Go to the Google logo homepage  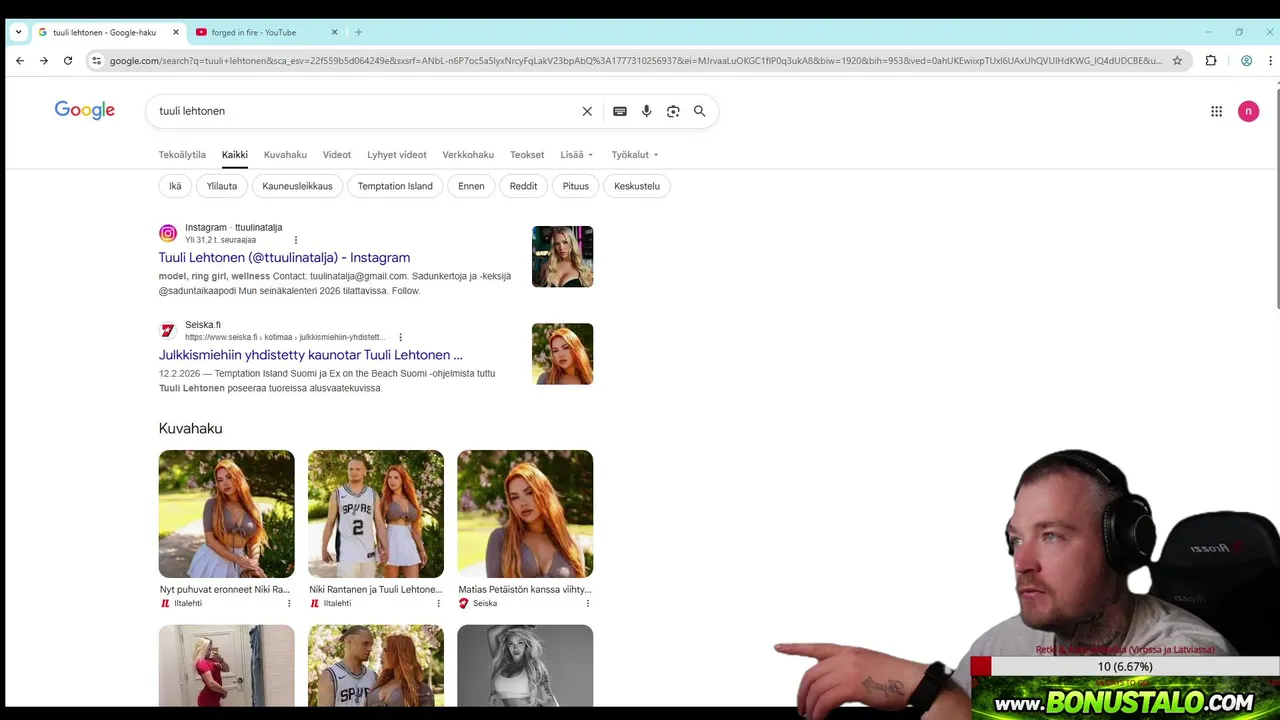(85, 110)
